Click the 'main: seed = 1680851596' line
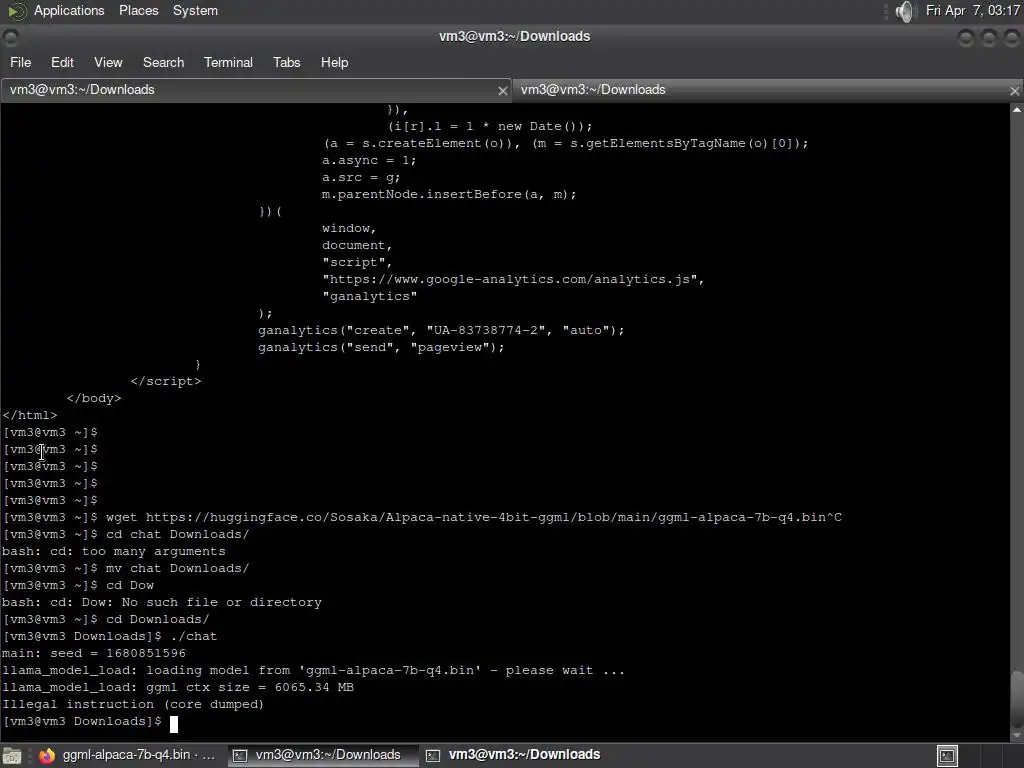Image resolution: width=1024 pixels, height=768 pixels. 94,653
